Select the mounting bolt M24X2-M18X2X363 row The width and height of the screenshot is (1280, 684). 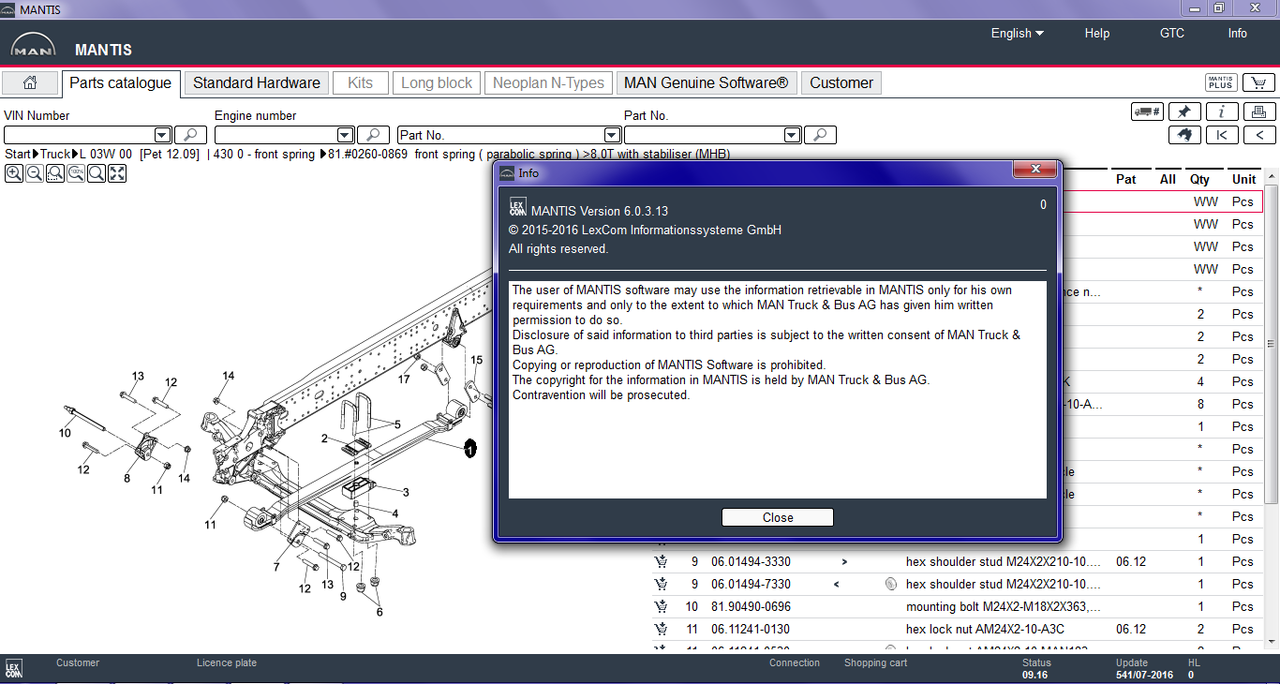(x=957, y=607)
